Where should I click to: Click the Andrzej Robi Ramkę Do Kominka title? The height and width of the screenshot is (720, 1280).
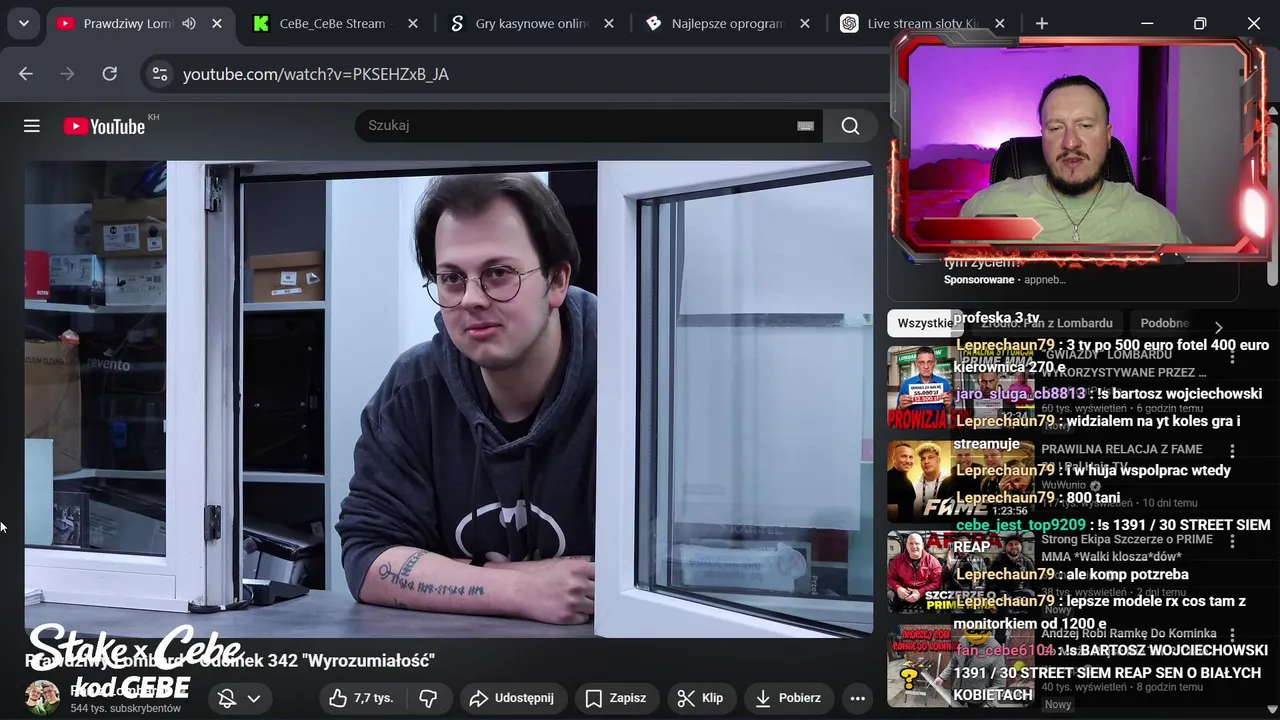pyautogui.click(x=1129, y=633)
